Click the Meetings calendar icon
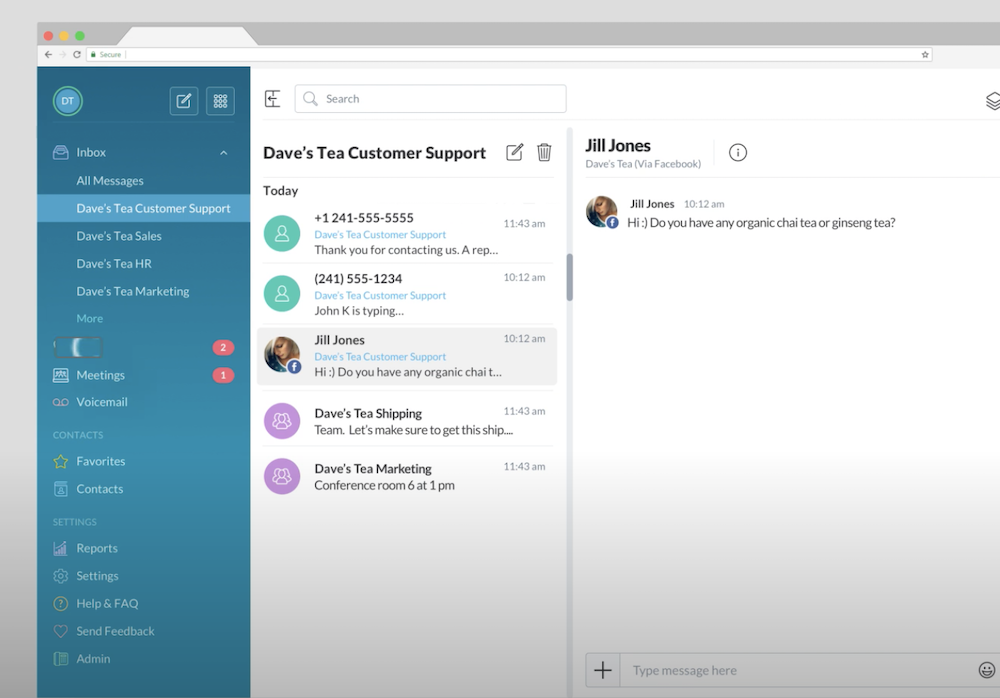The width and height of the screenshot is (1000, 698). click(61, 375)
